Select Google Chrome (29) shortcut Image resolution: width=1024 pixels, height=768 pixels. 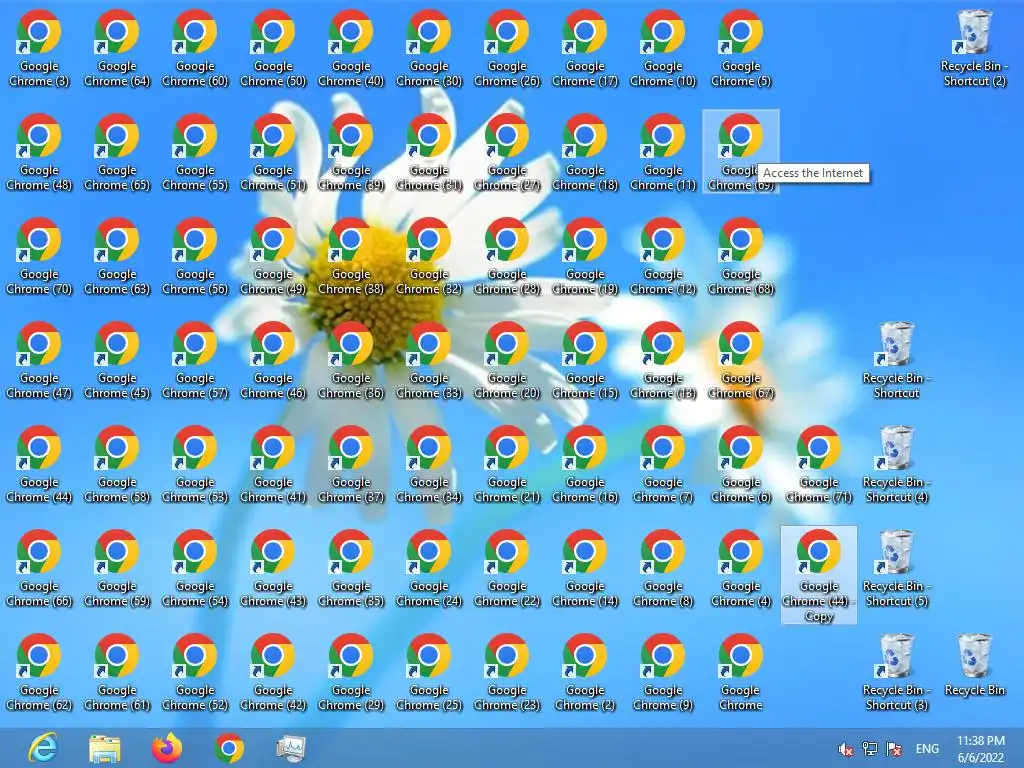(x=351, y=672)
